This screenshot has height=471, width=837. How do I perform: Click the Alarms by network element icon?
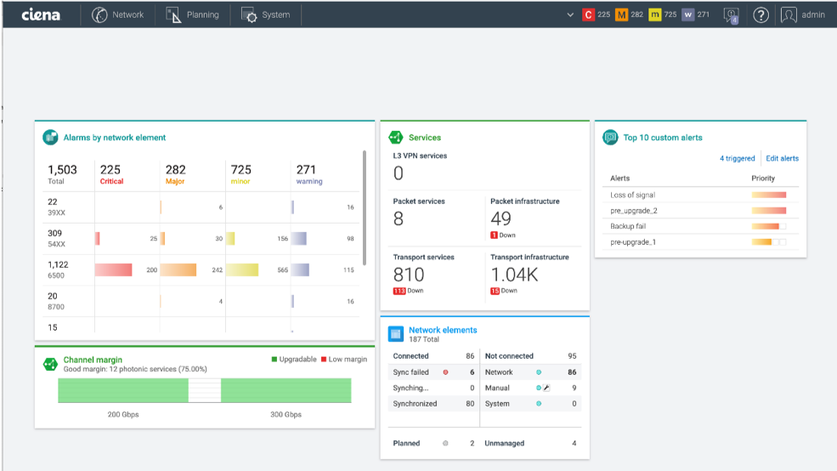(50, 137)
